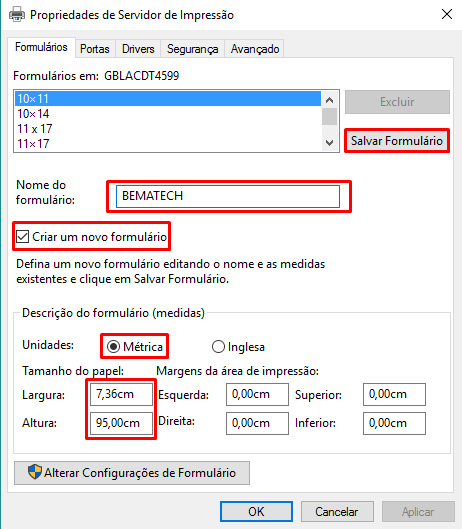
Task: Click the form list scroll down arrow
Action: [329, 142]
